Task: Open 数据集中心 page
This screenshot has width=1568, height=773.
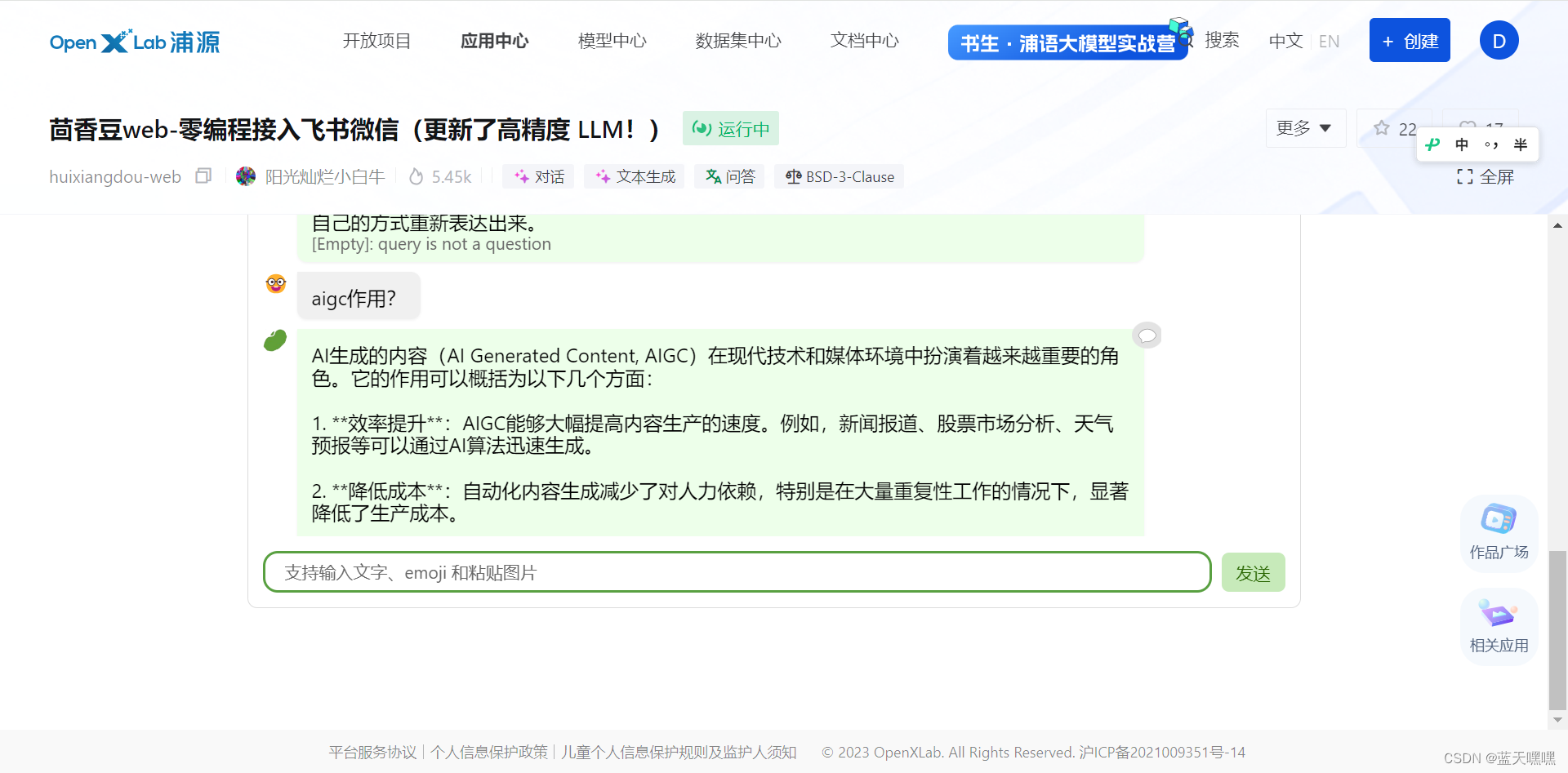Action: click(x=738, y=41)
